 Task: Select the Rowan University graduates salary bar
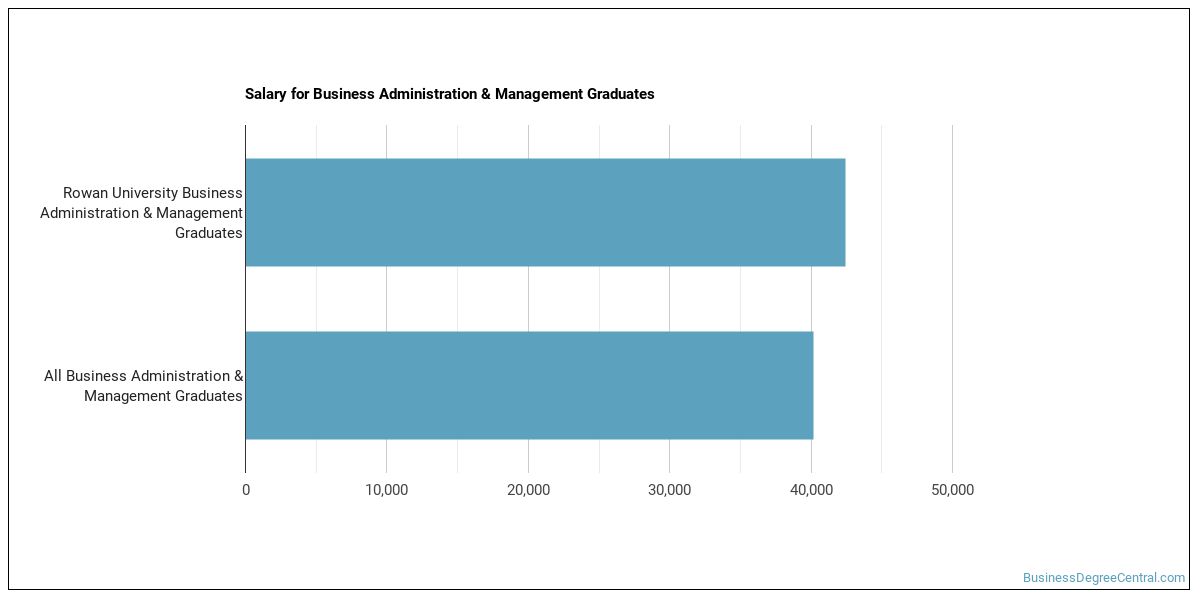pyautogui.click(x=545, y=212)
